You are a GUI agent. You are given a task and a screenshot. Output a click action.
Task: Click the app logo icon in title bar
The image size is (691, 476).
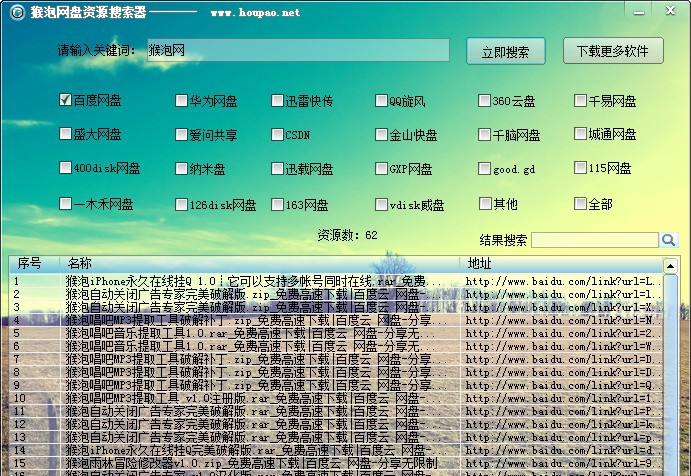[18, 12]
